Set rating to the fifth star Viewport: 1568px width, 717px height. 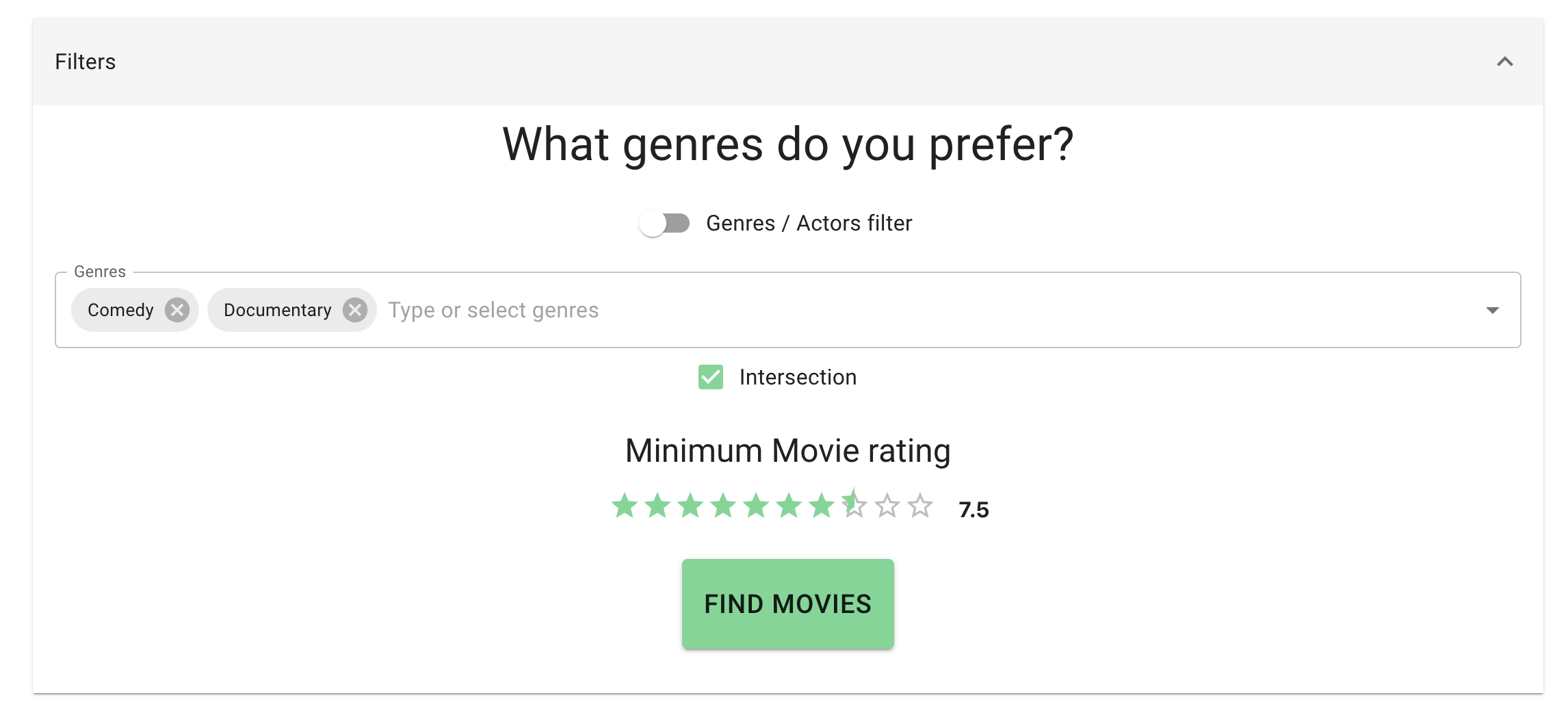click(756, 506)
